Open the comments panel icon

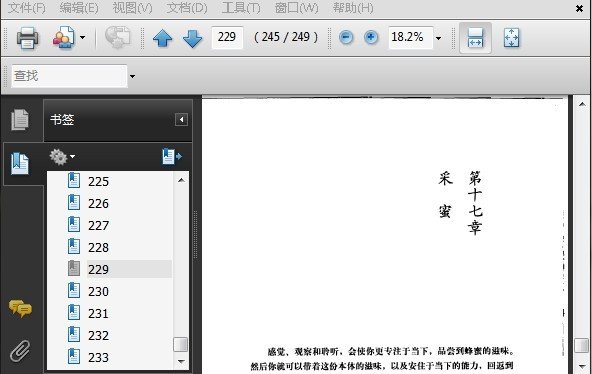[20, 308]
